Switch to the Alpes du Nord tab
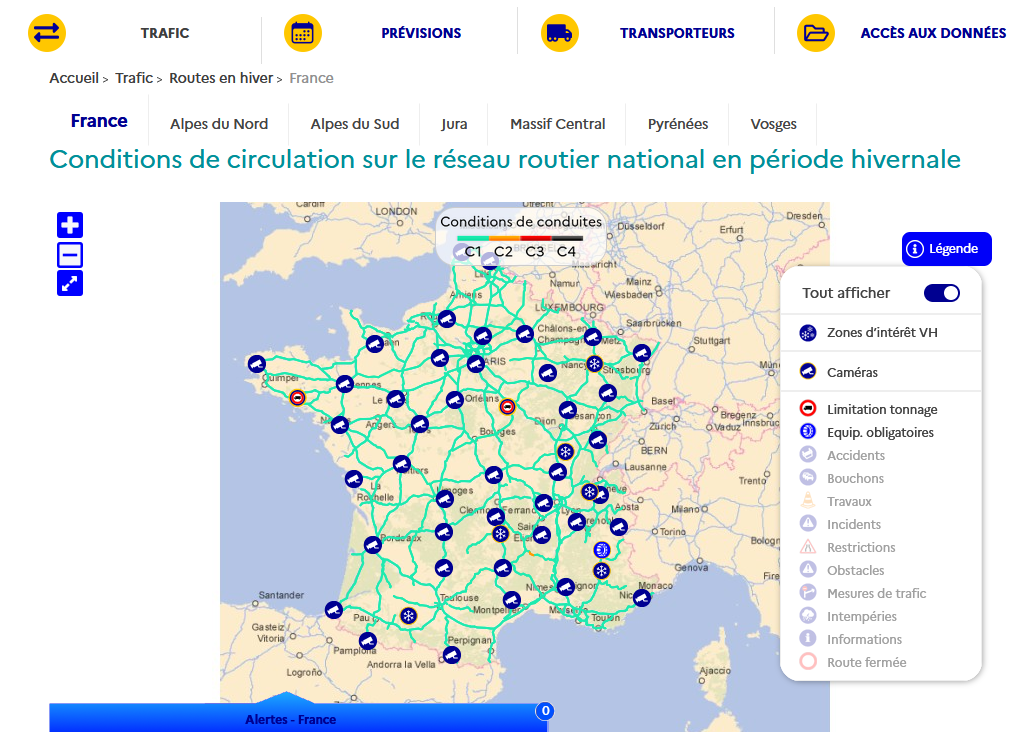1027x746 pixels. 219,124
